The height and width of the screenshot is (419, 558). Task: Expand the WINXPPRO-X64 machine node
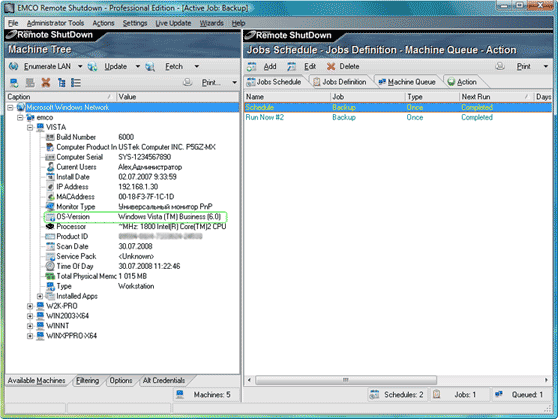pos(30,336)
